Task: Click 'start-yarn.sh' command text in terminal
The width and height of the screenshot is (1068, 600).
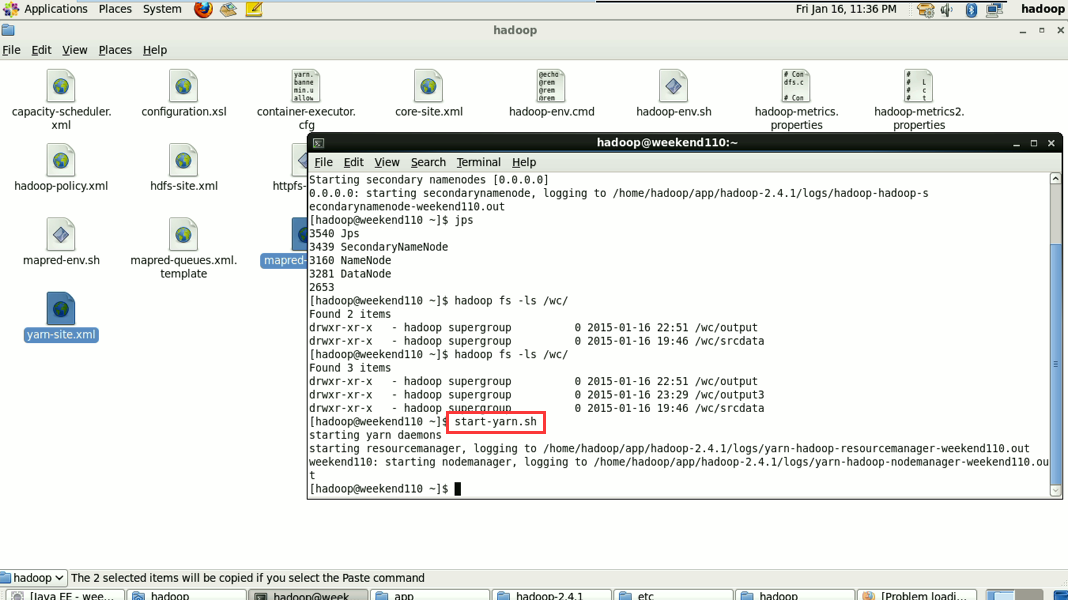Action: [496, 422]
